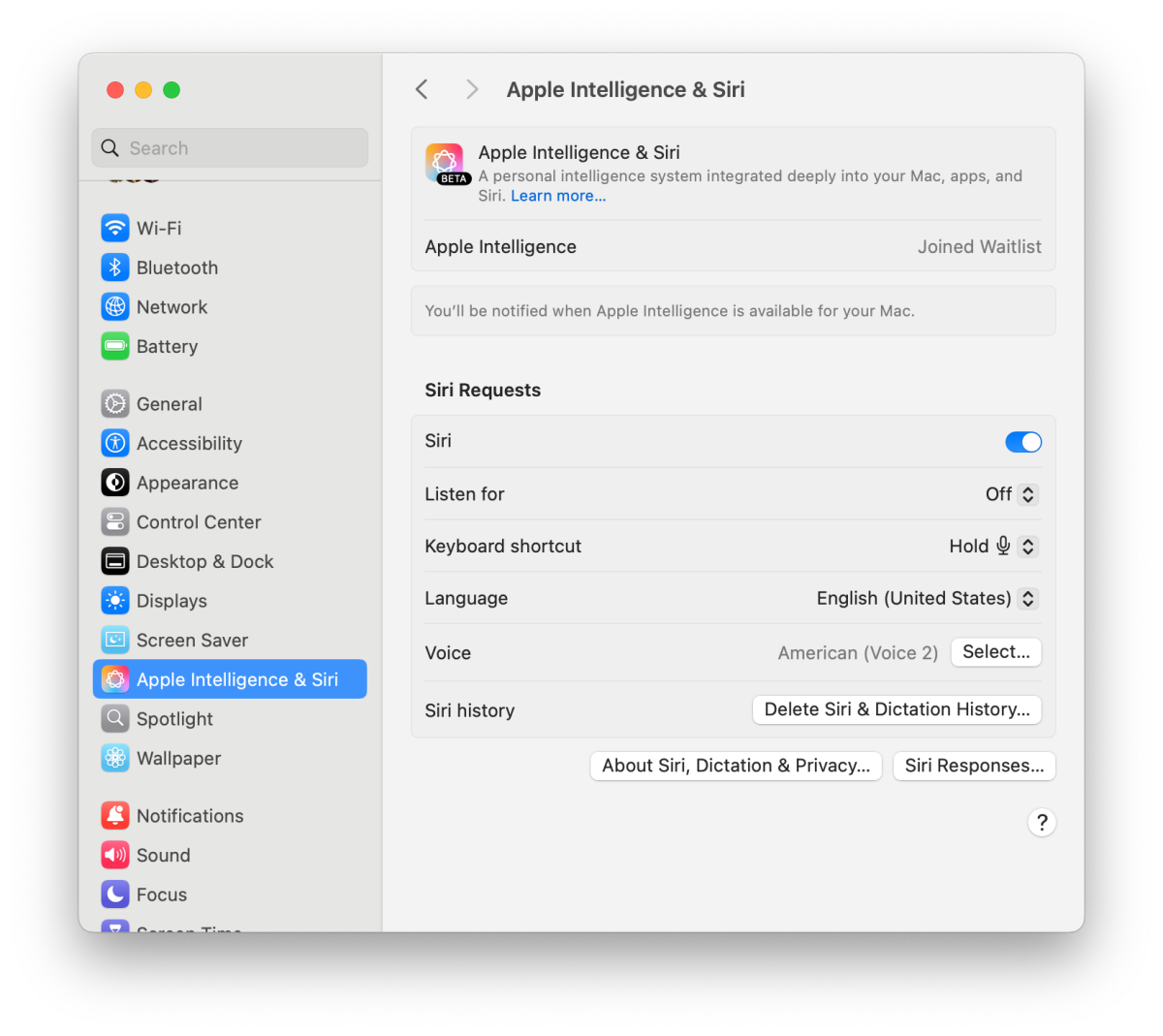Go forward with the right chevron

[x=472, y=89]
